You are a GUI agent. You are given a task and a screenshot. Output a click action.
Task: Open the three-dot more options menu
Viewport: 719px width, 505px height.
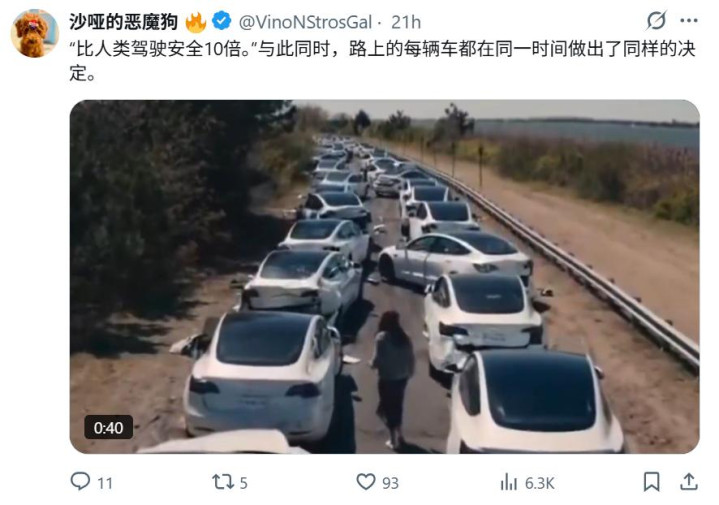pyautogui.click(x=689, y=21)
